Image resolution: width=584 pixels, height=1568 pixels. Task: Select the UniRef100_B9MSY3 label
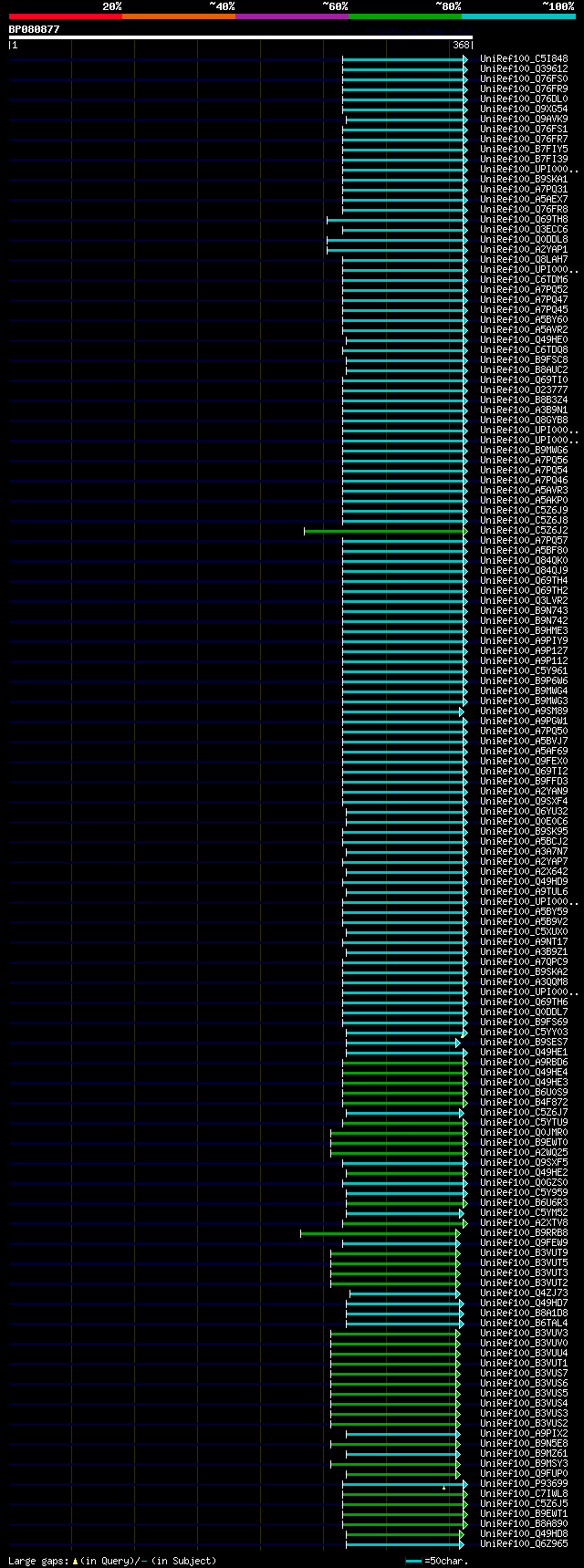(524, 1464)
